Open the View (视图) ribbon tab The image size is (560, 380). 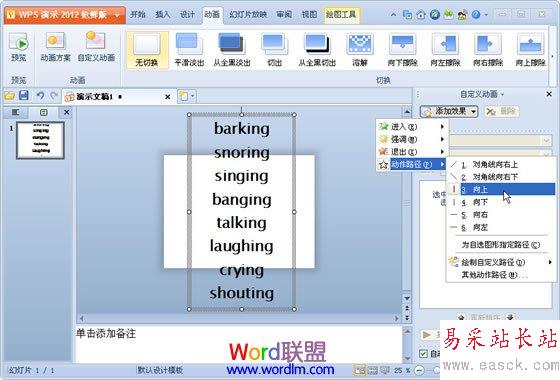[309, 15]
